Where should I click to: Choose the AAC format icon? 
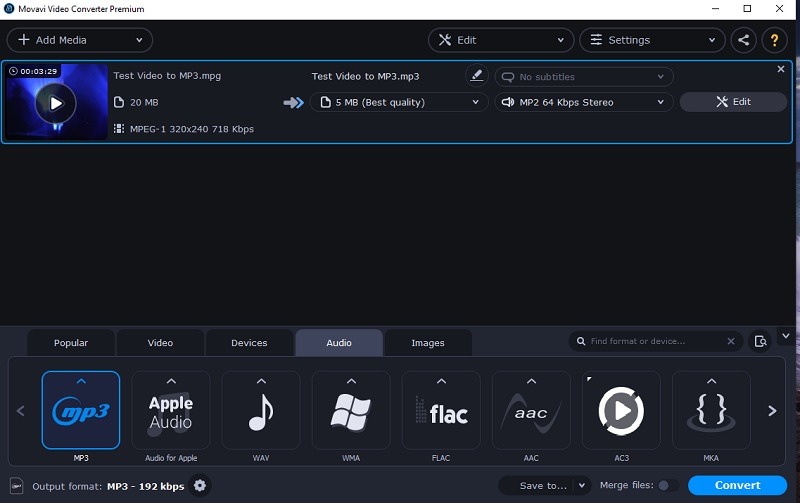(531, 410)
